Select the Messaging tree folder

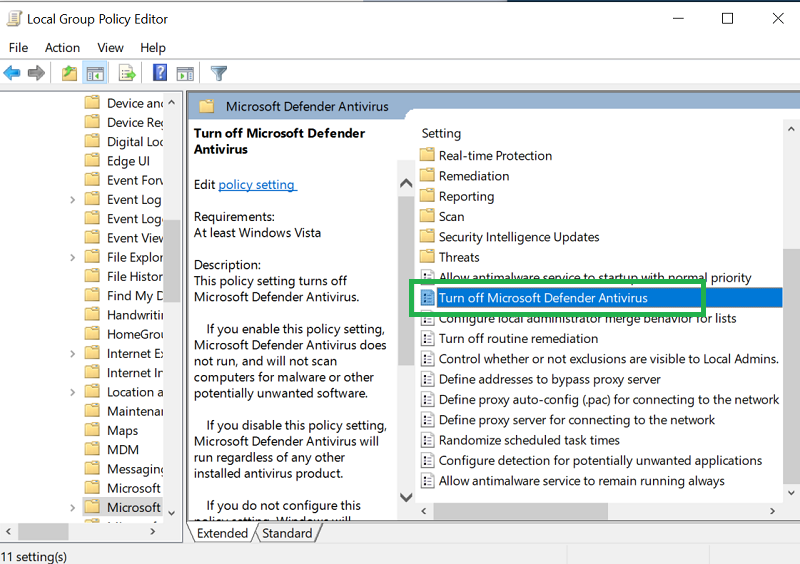coord(122,469)
